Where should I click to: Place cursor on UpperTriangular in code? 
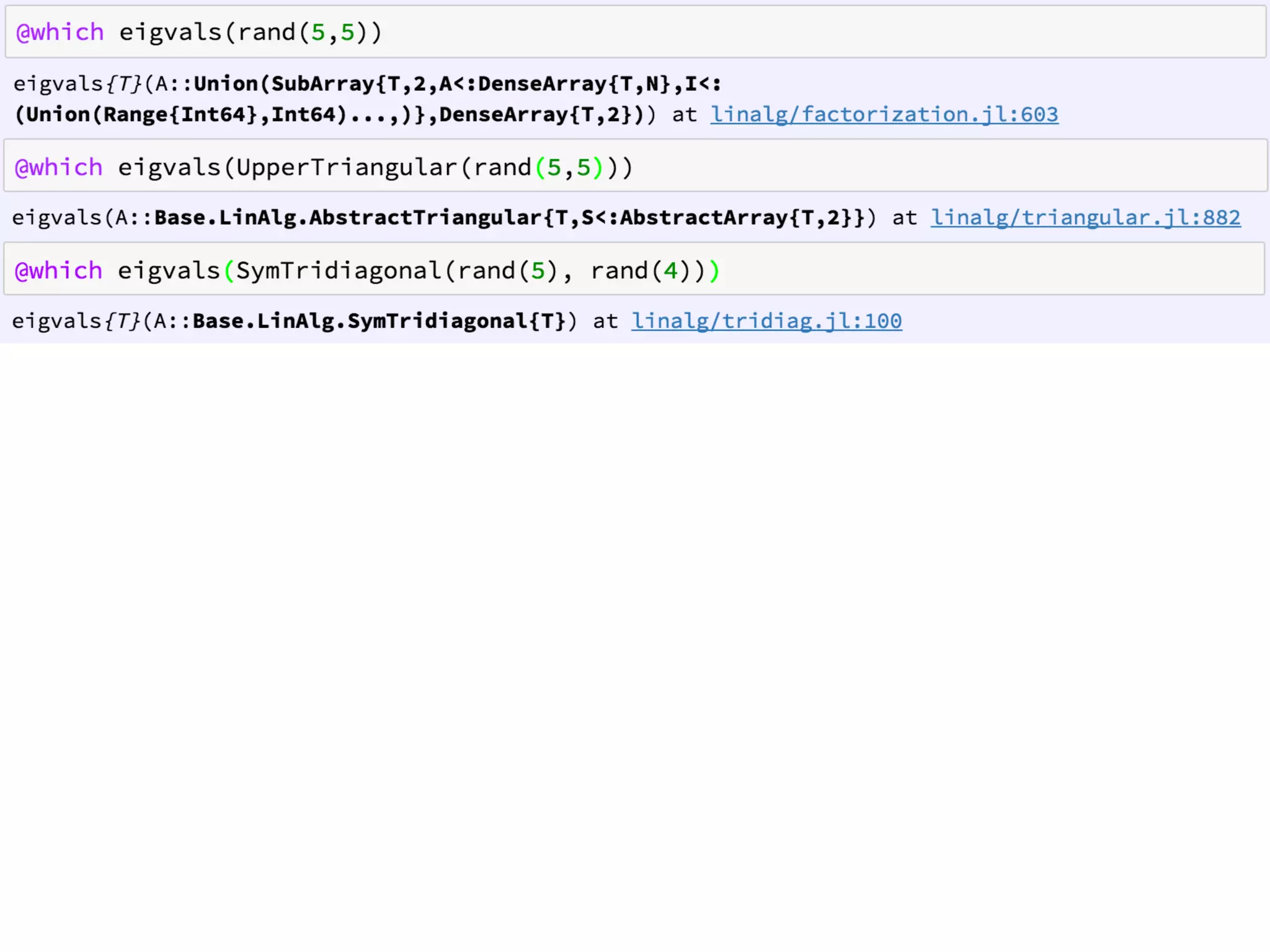pos(346,167)
